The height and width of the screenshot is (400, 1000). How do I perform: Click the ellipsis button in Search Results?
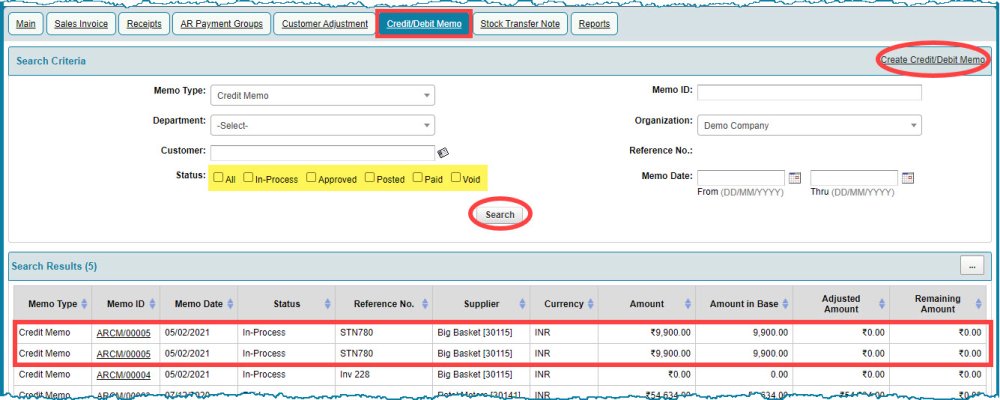[972, 266]
